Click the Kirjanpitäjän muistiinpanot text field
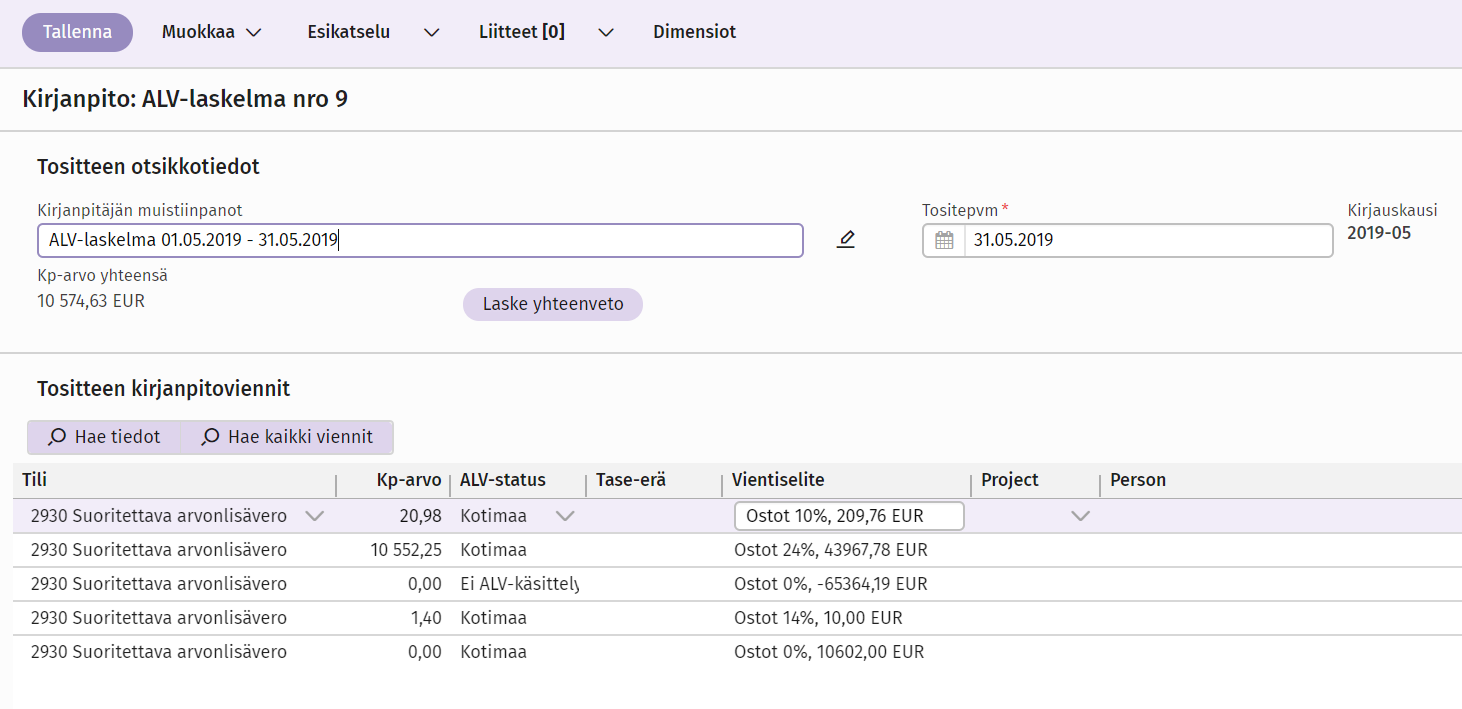1462x709 pixels. pos(420,240)
